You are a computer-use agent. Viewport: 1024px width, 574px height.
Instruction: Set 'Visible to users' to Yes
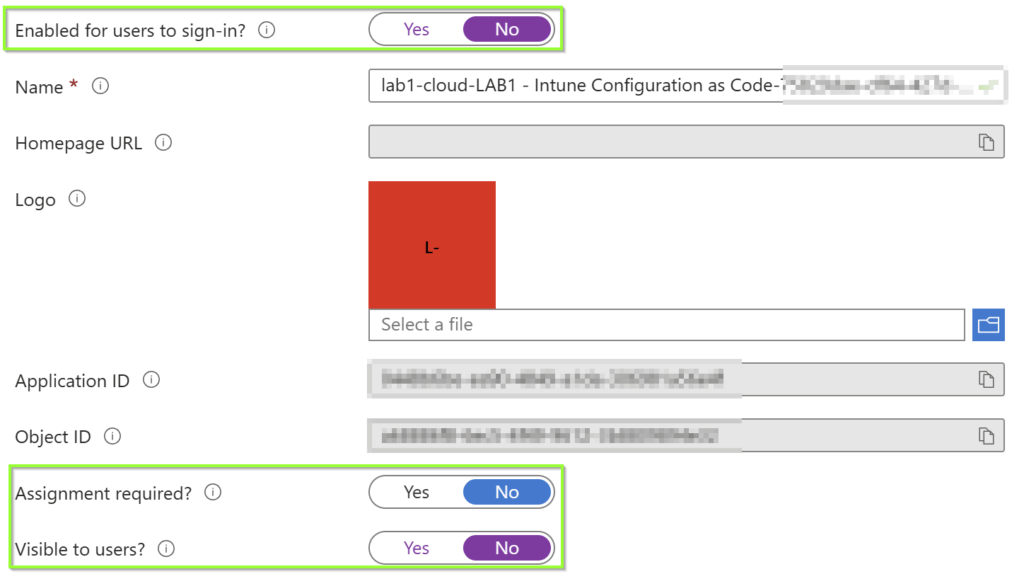point(416,548)
